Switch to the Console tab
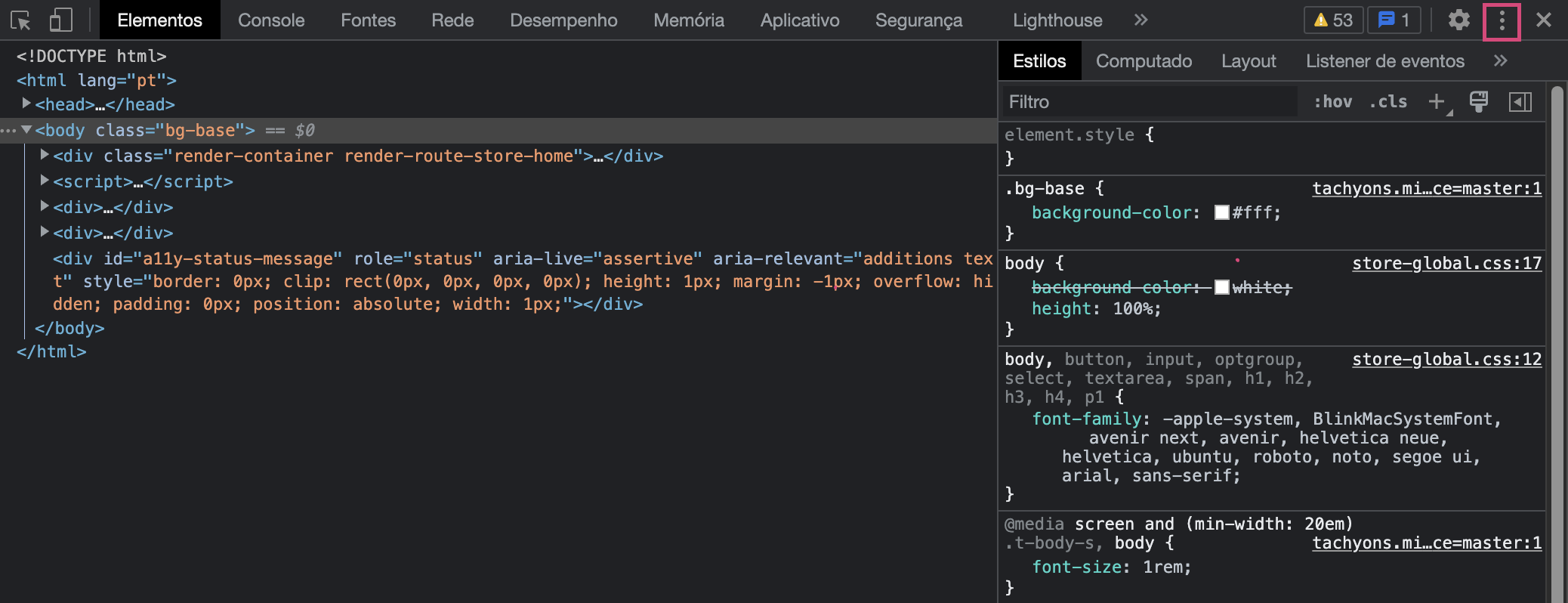The image size is (1568, 603). click(x=271, y=20)
